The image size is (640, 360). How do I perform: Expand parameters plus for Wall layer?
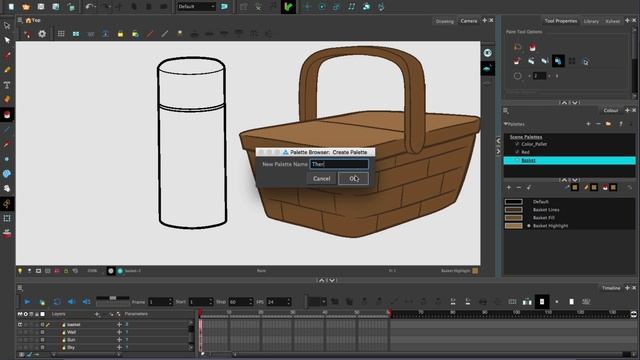pos(119,332)
